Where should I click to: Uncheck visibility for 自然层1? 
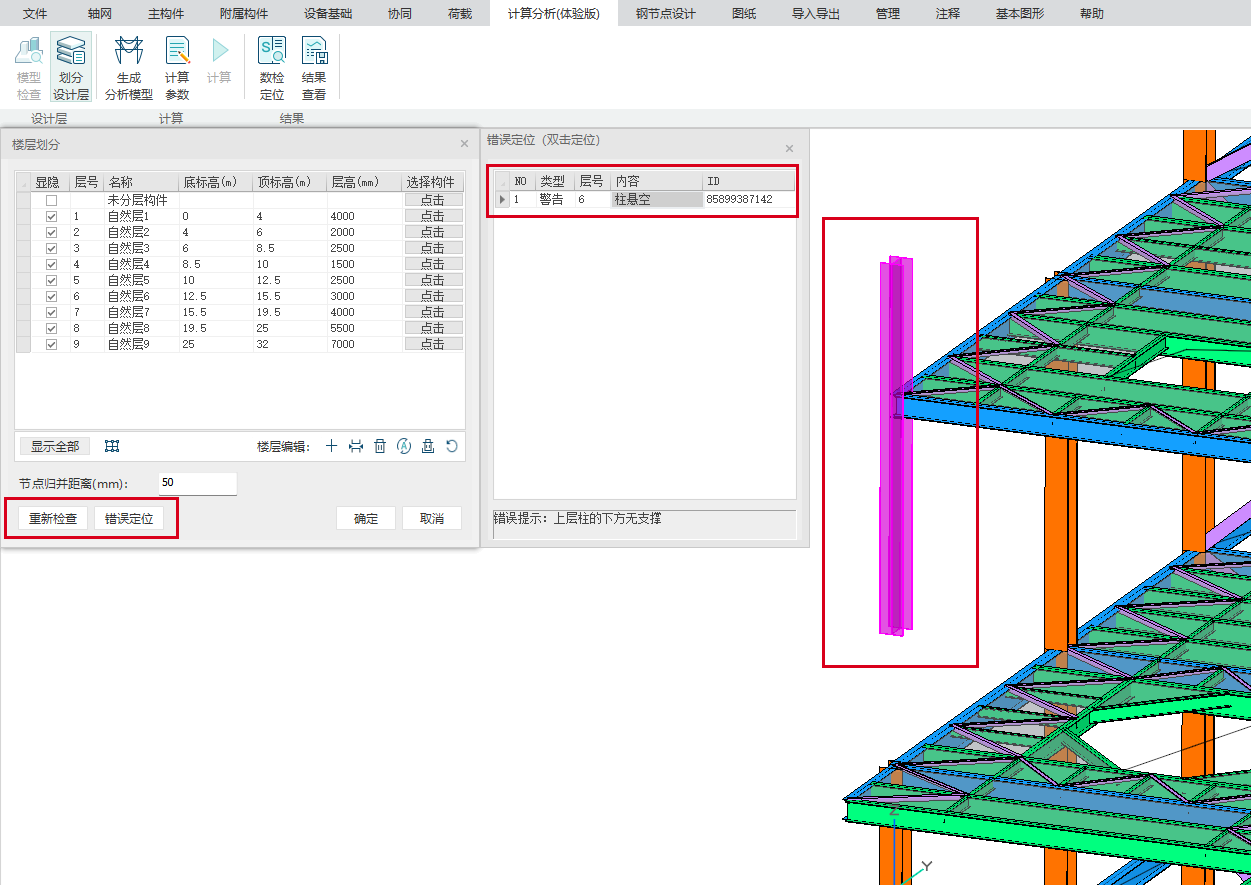coord(51,216)
